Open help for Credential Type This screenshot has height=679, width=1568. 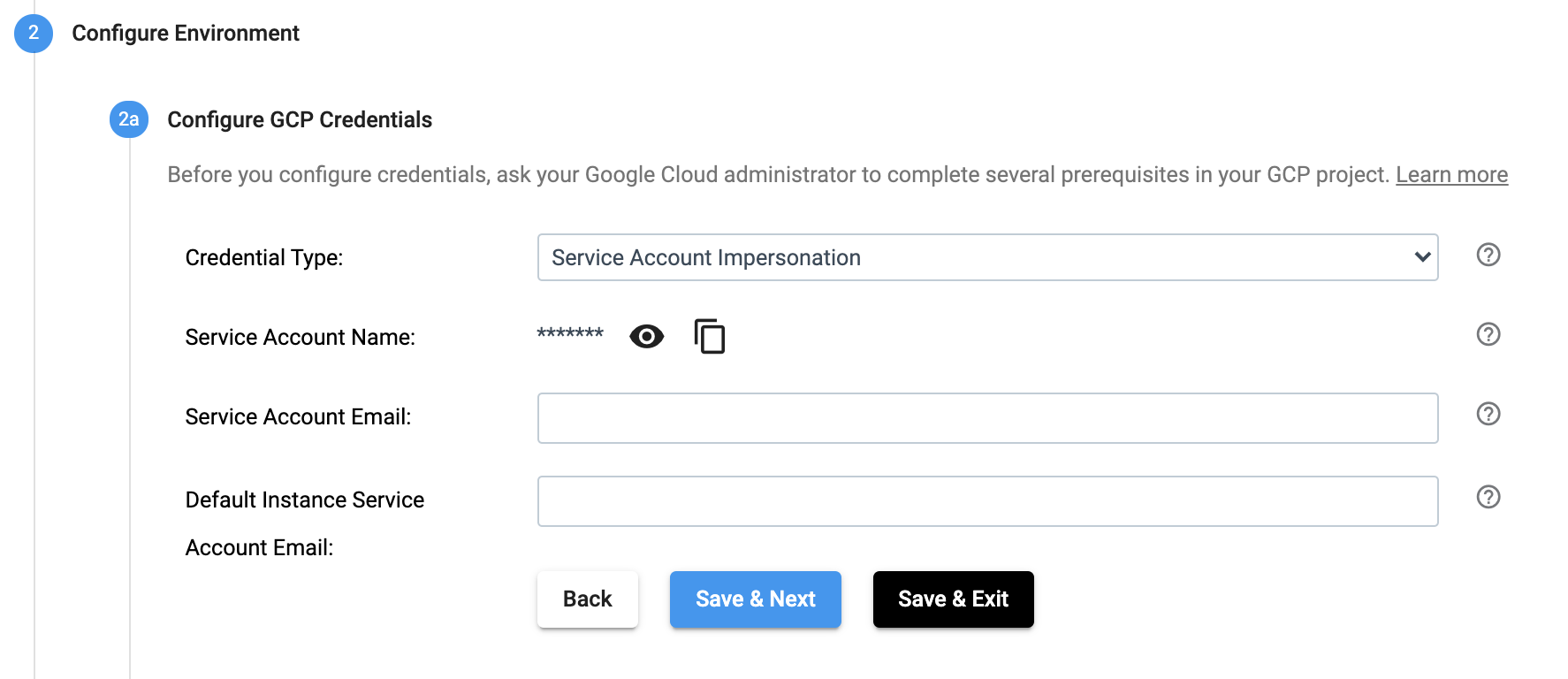pyautogui.click(x=1488, y=256)
